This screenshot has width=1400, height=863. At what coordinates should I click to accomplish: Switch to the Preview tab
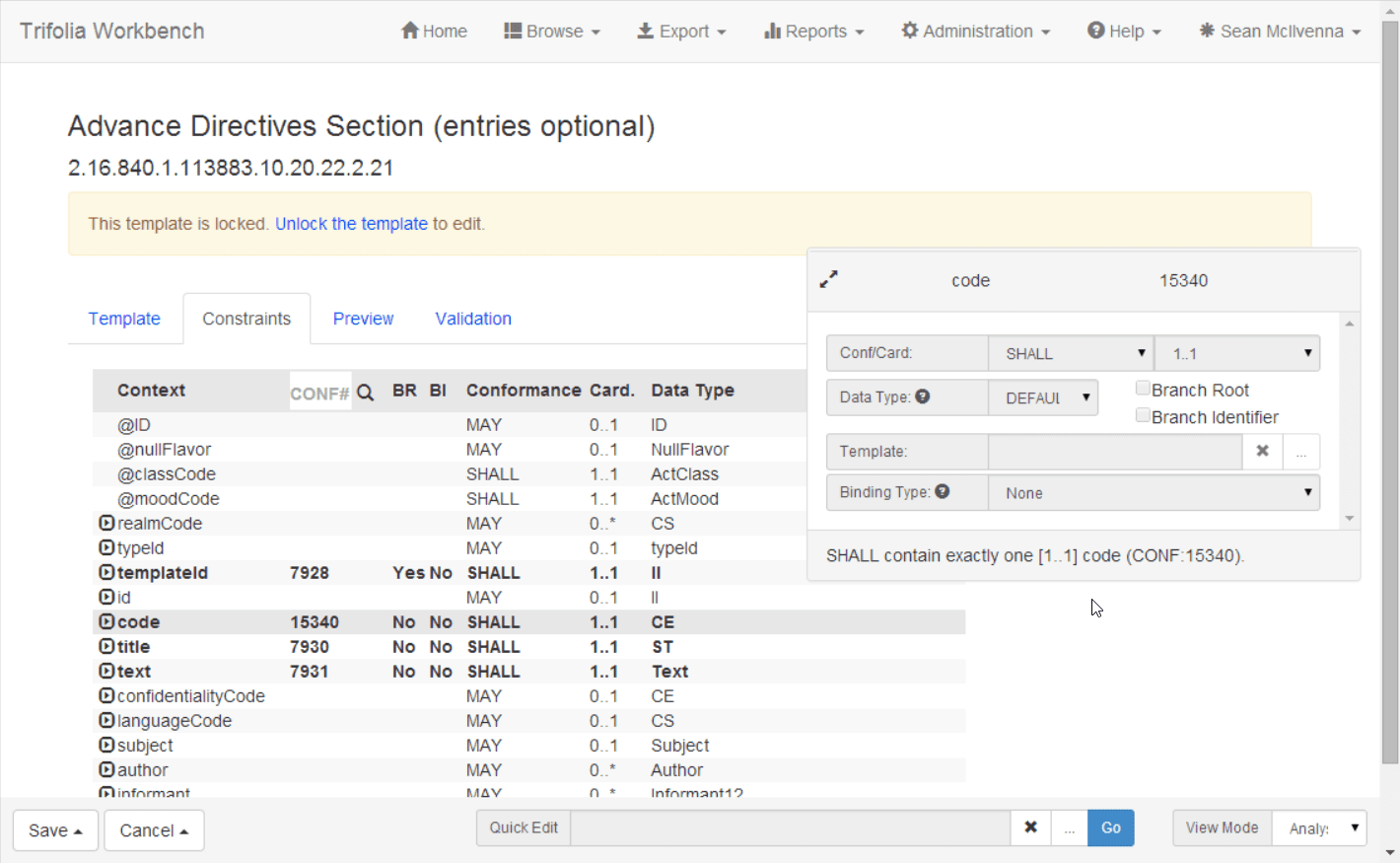(363, 319)
